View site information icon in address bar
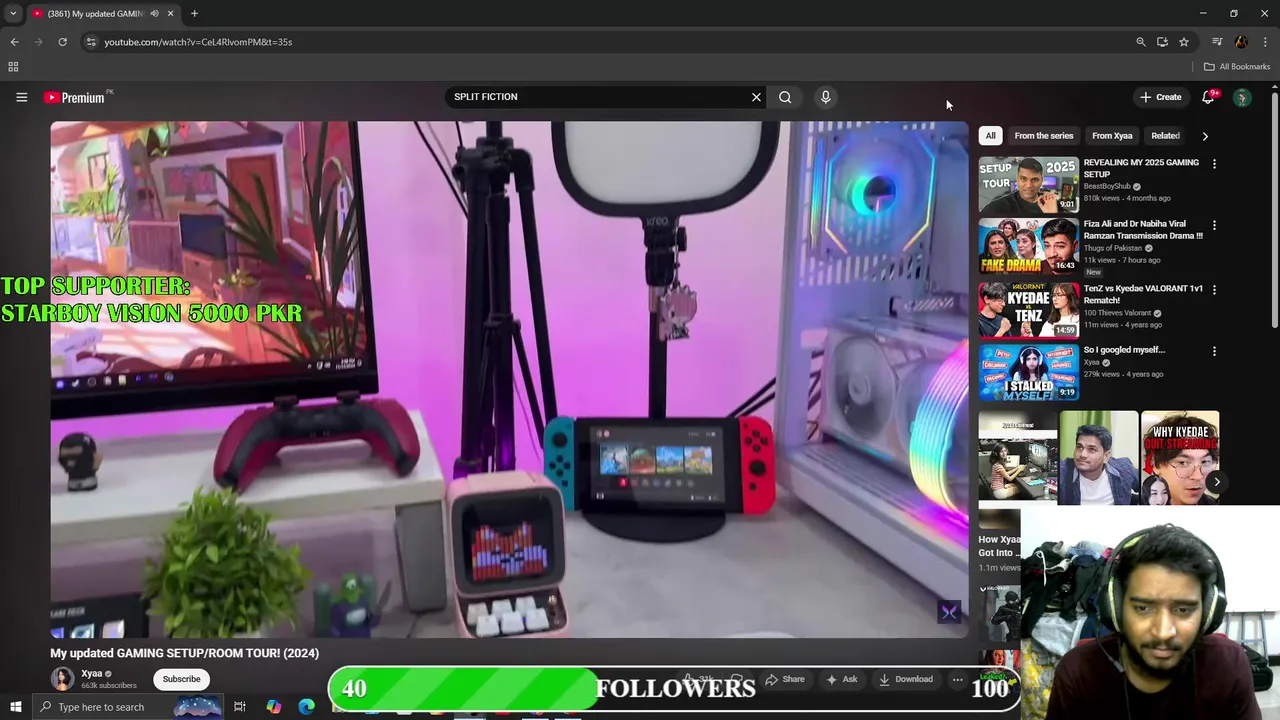This screenshot has height=720, width=1280. click(91, 42)
